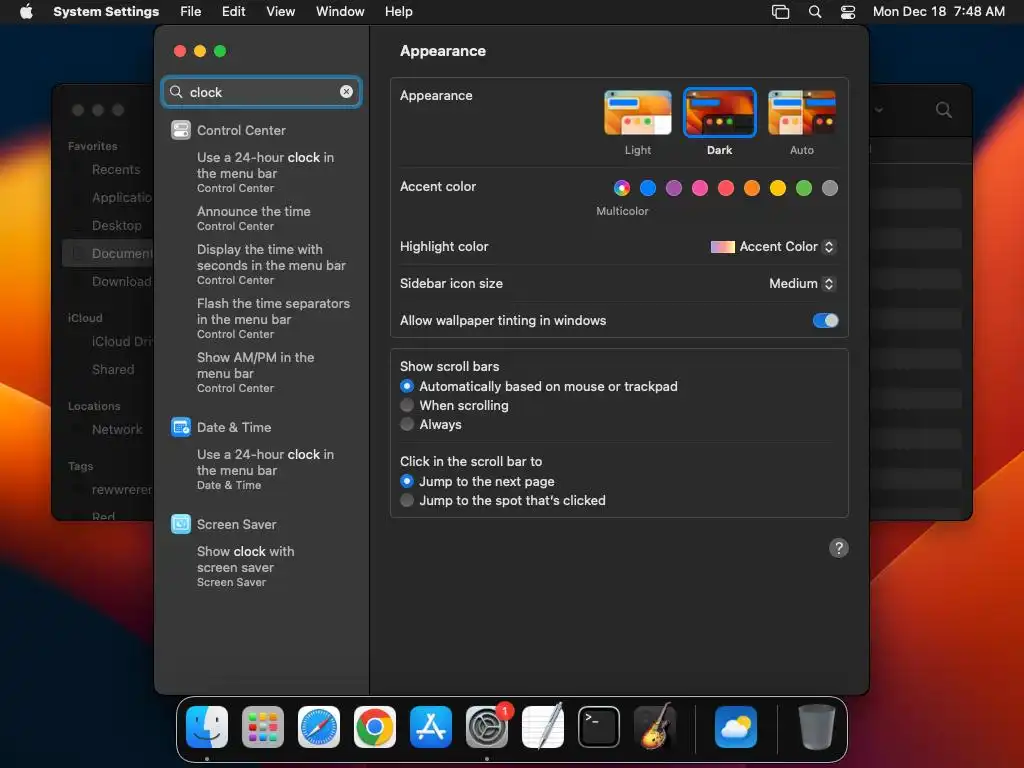
Task: Choose yellow accent color
Action: [x=778, y=188]
